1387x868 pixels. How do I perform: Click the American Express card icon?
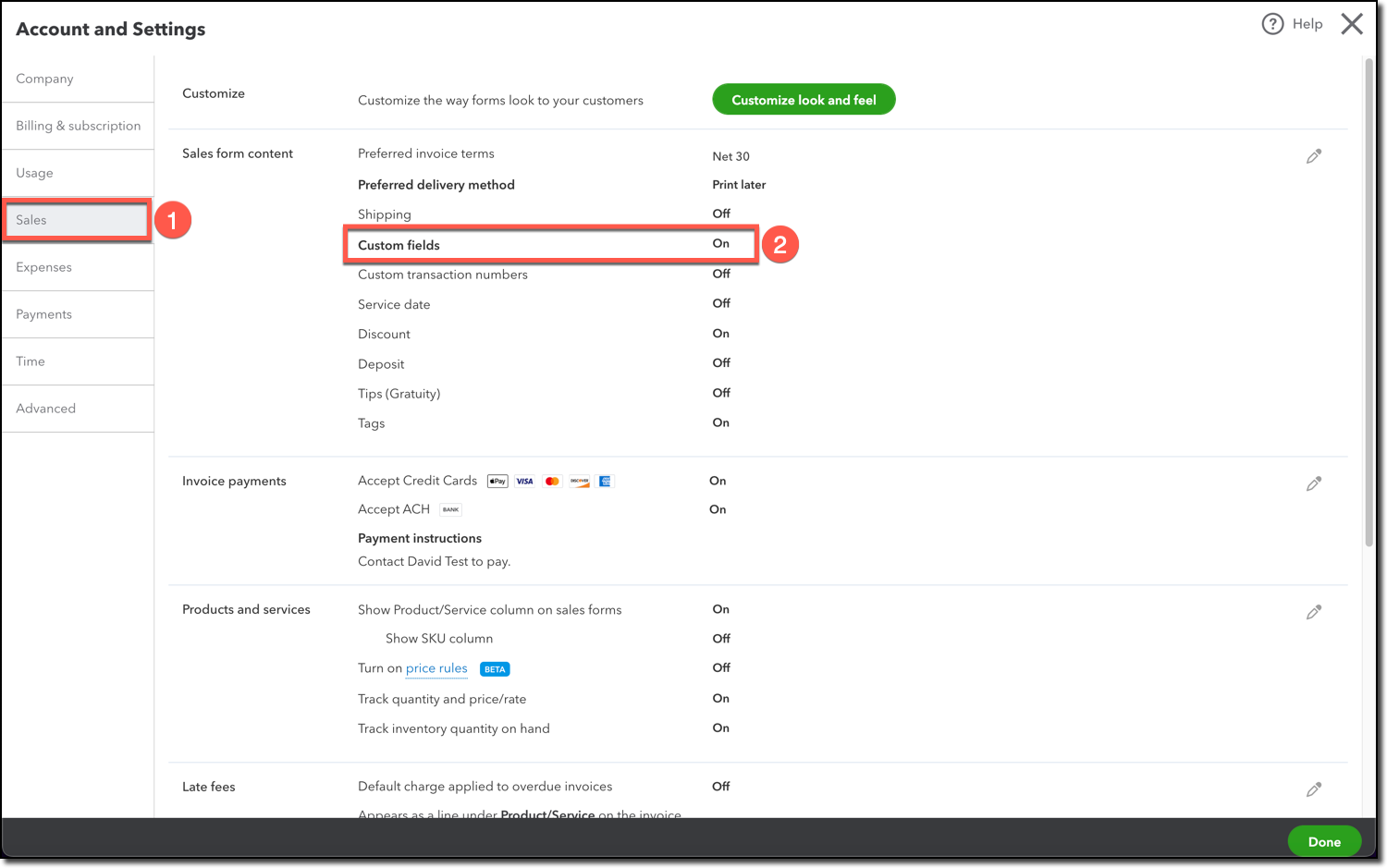coord(605,481)
